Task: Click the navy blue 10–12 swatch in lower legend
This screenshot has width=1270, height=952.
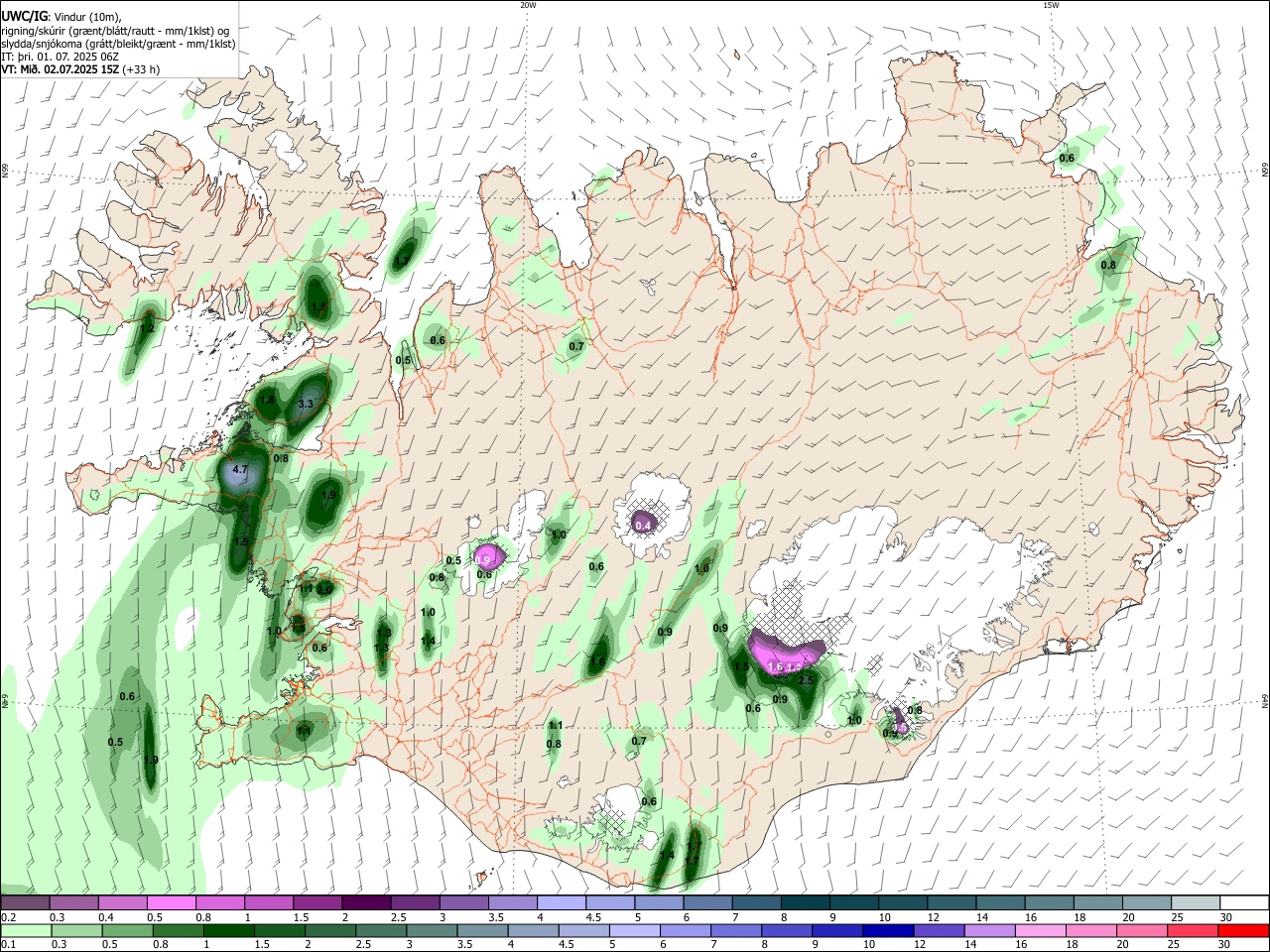Action: [x=888, y=930]
